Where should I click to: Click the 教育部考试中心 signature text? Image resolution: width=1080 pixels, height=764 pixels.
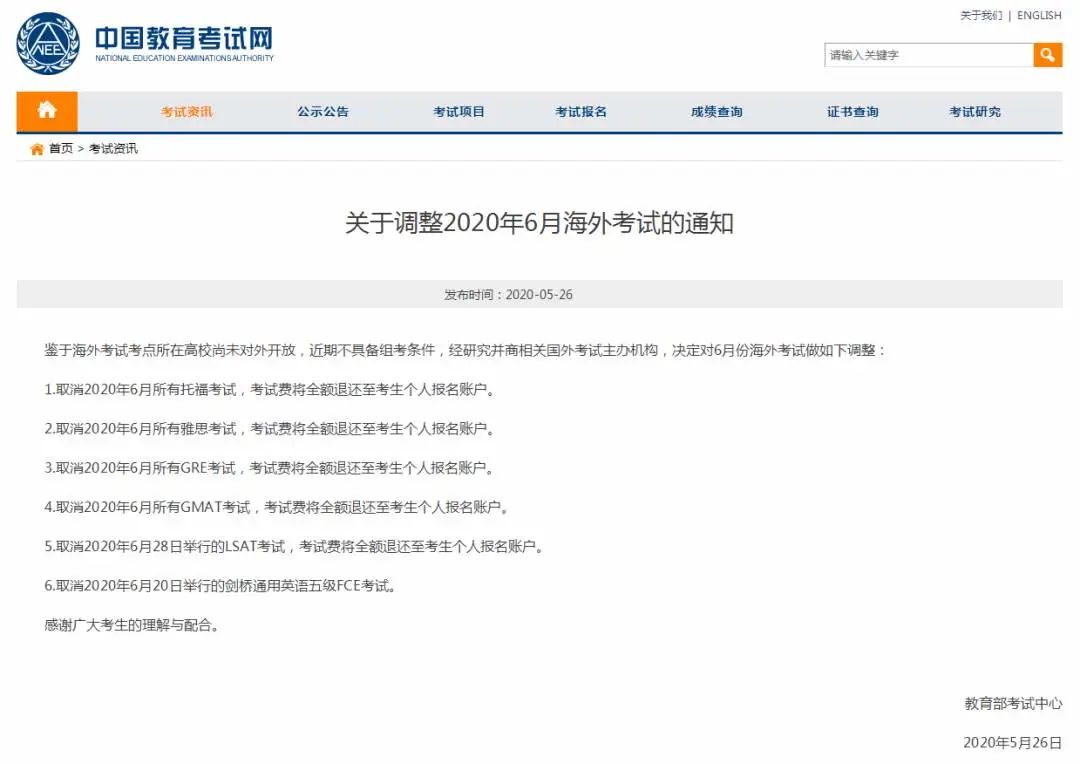coord(1014,704)
